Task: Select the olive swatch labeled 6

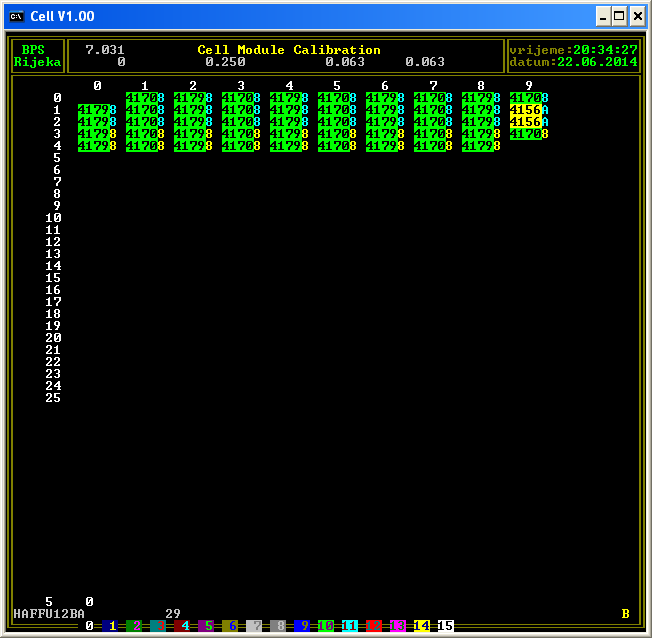Action: coord(232,626)
